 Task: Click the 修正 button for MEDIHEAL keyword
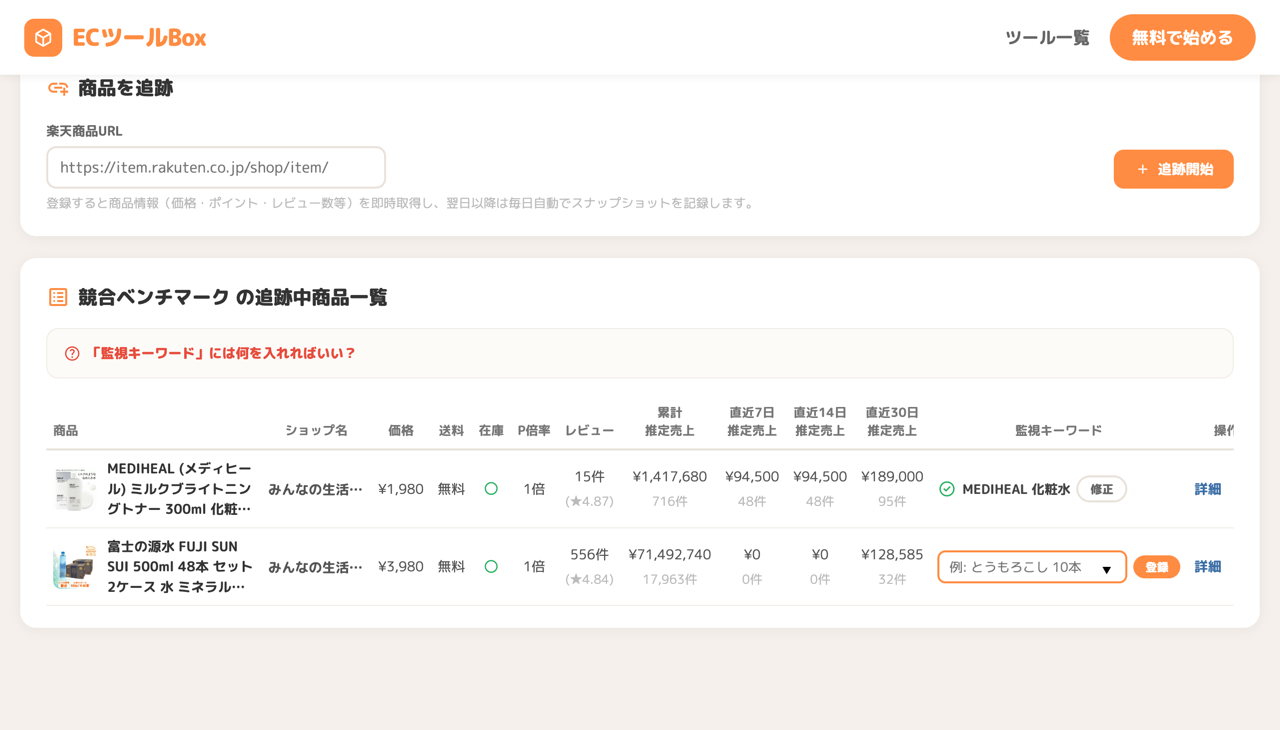click(1101, 489)
